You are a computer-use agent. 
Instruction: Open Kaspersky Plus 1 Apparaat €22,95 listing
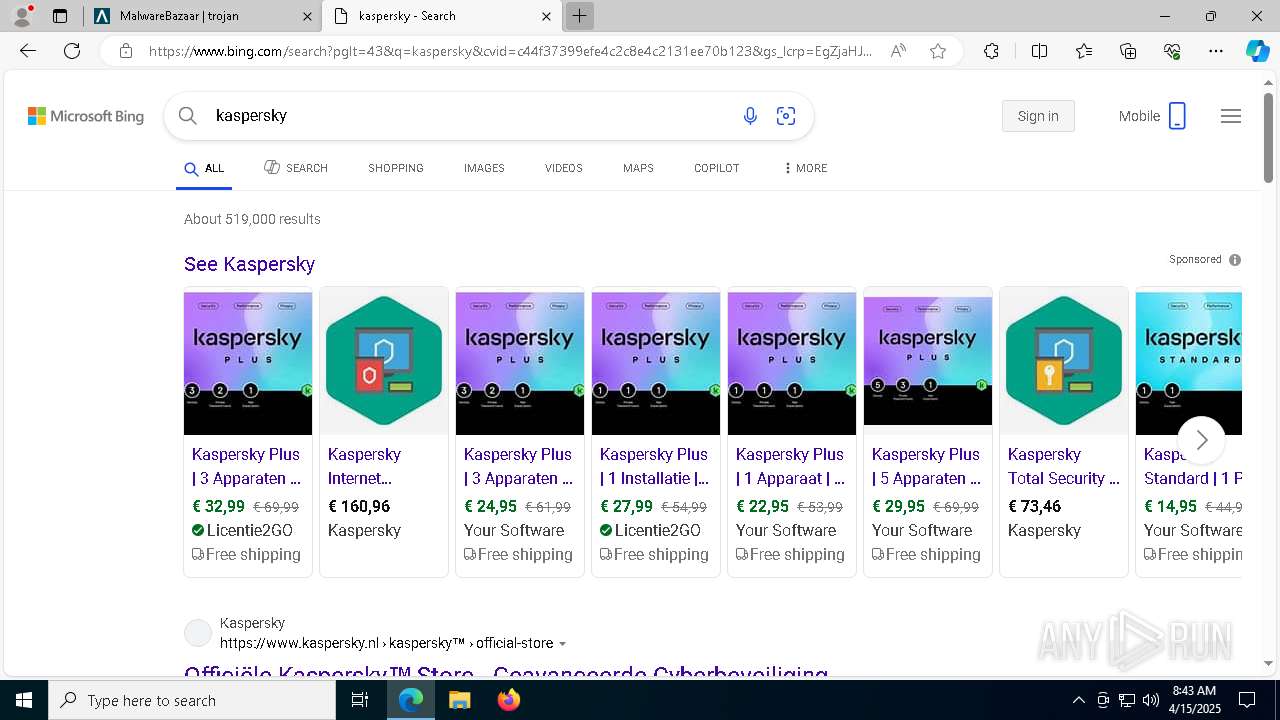(x=790, y=466)
